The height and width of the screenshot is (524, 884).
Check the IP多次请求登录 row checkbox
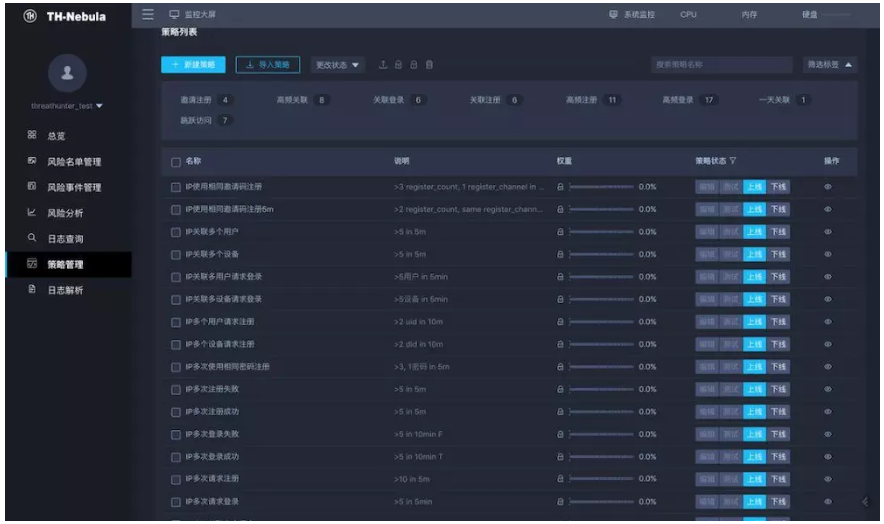(x=175, y=502)
